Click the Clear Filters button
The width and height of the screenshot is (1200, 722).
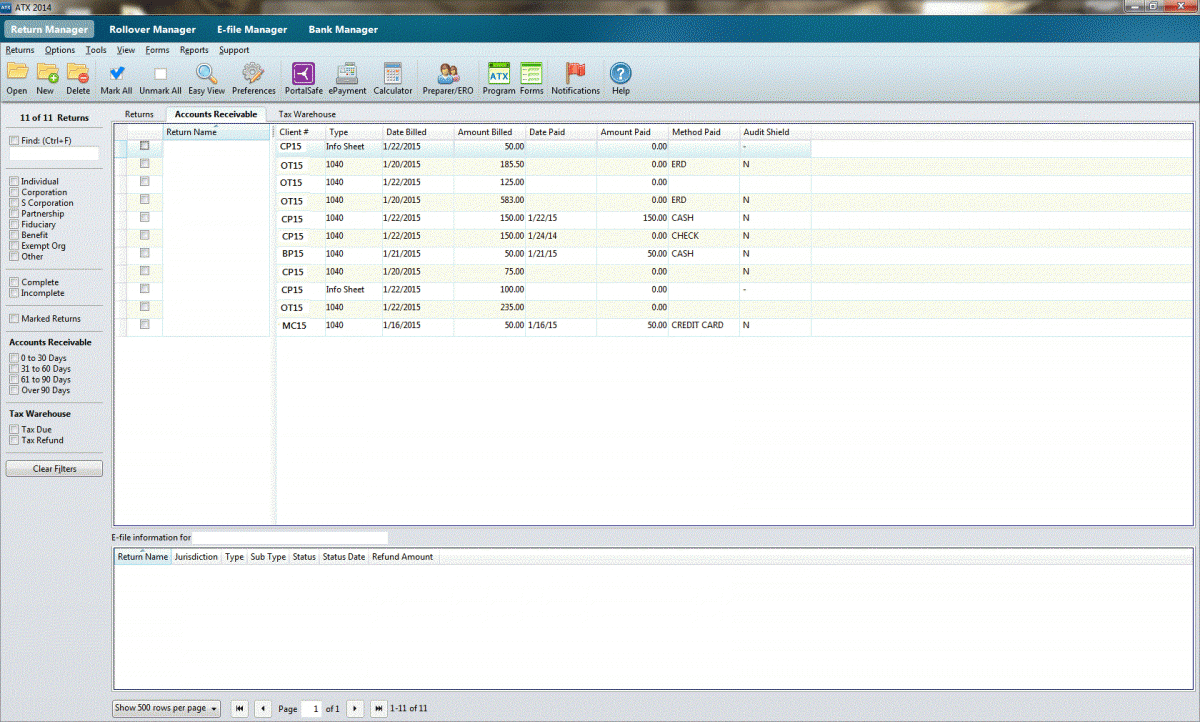pyautogui.click(x=54, y=468)
